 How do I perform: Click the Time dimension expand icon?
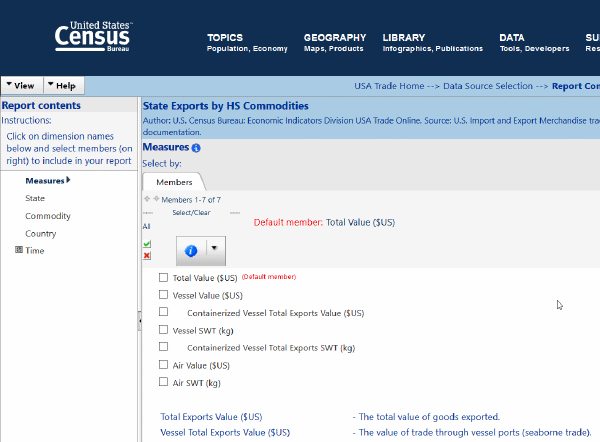(x=19, y=250)
